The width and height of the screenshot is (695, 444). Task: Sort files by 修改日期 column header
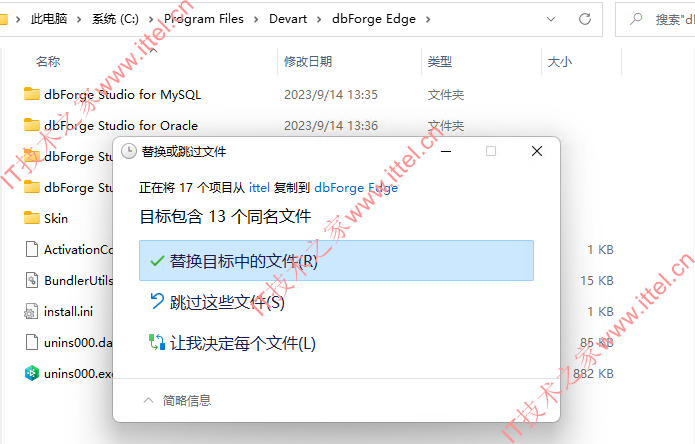coord(308,61)
